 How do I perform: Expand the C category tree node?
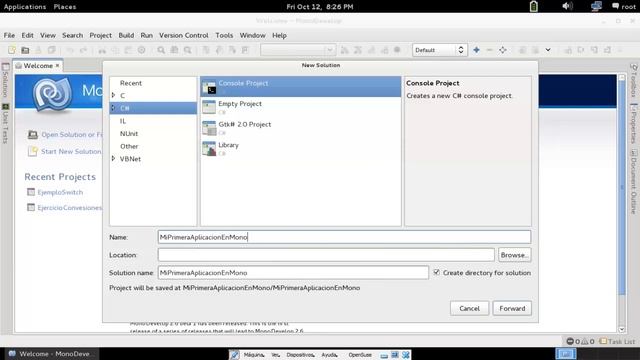click(113, 95)
